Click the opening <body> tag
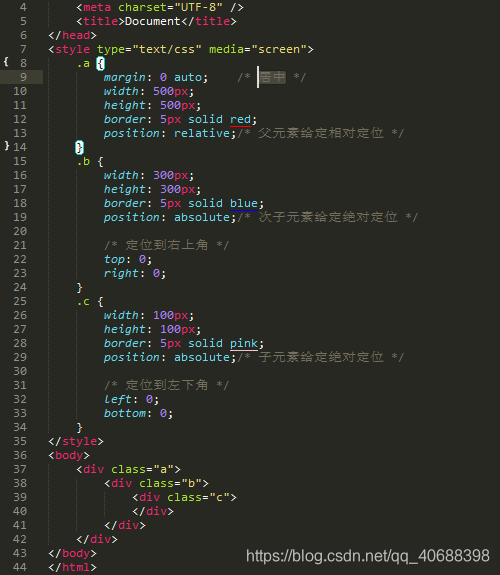 click(x=69, y=455)
